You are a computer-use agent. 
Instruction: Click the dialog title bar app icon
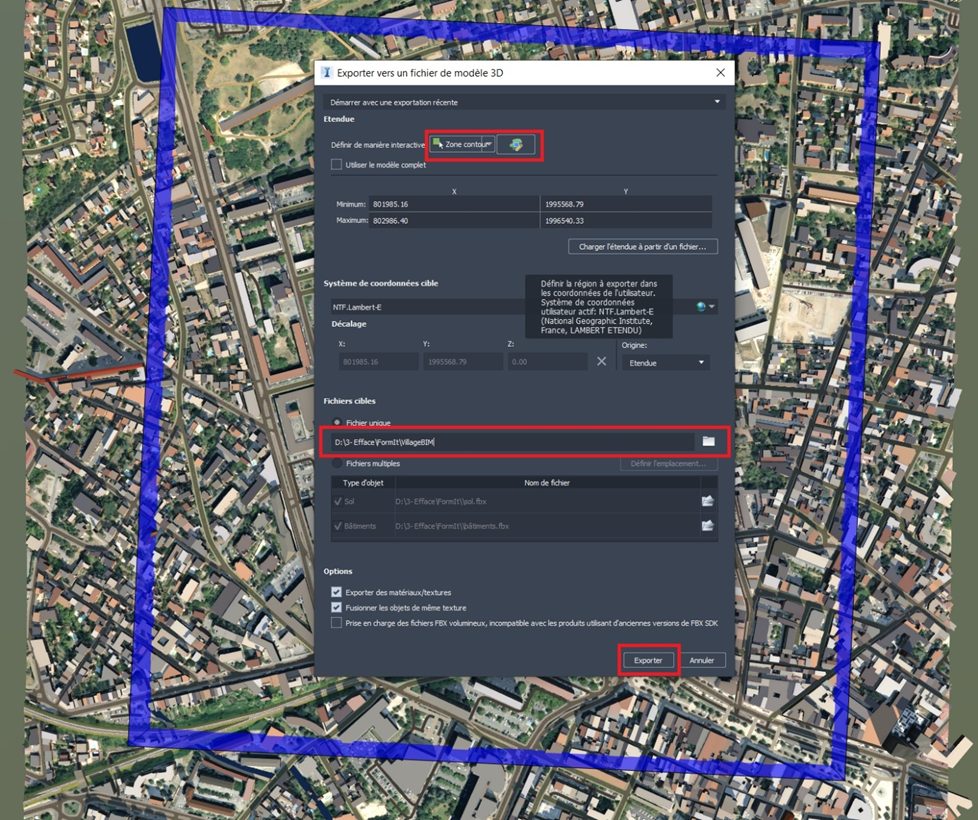326,73
